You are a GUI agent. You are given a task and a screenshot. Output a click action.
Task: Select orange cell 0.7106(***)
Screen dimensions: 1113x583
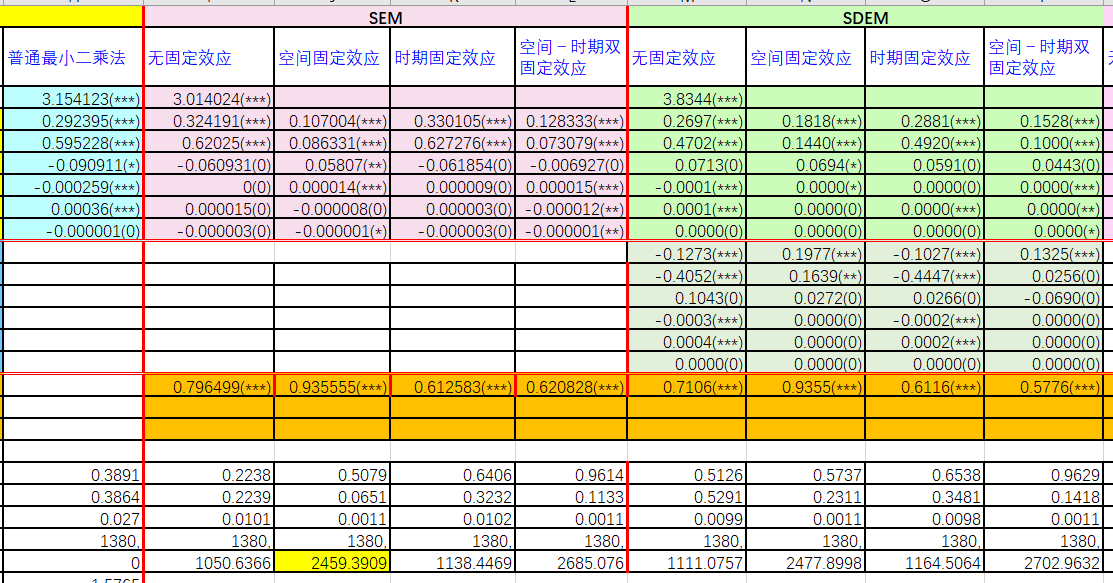687,386
